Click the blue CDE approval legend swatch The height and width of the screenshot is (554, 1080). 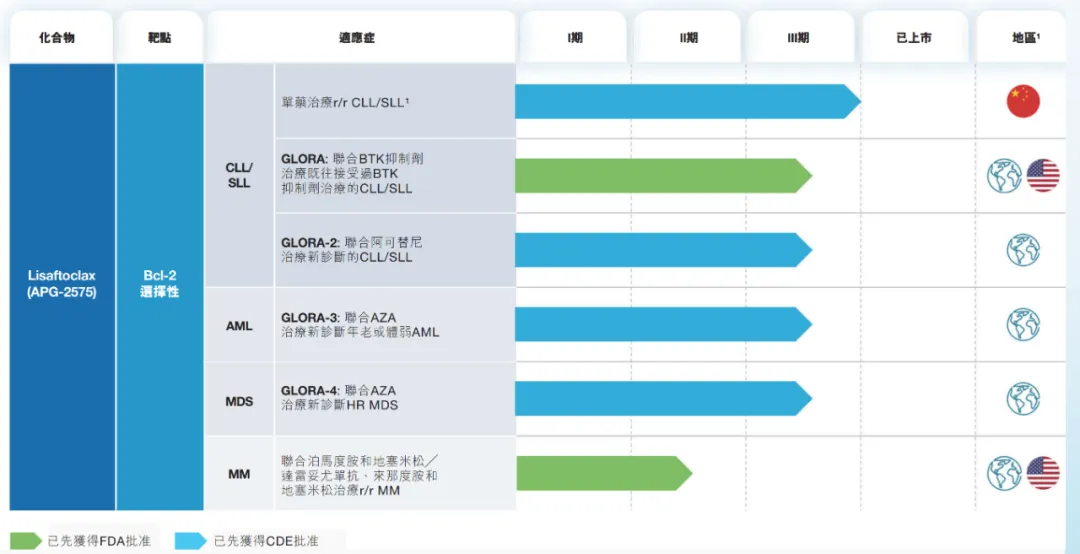(x=190, y=541)
